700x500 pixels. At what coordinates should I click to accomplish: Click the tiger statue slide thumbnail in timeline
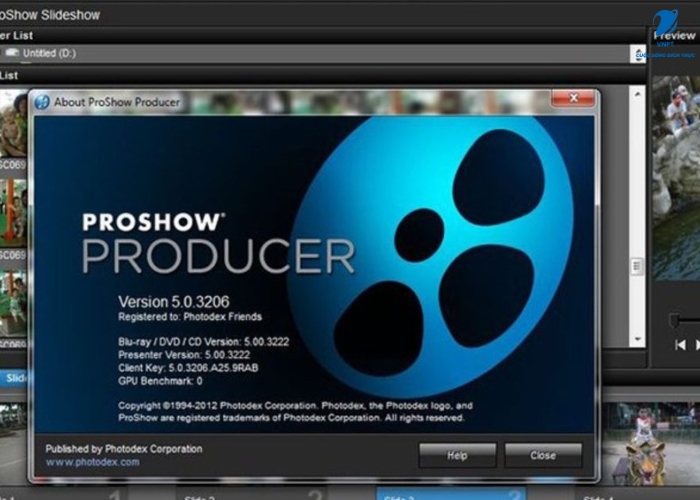[650, 444]
